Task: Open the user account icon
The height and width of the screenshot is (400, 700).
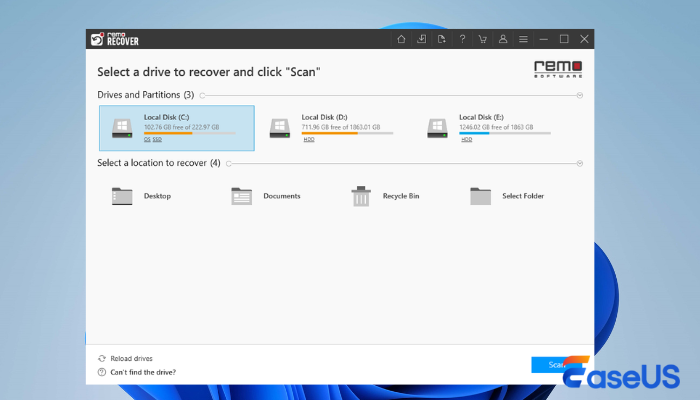Action: pyautogui.click(x=503, y=39)
